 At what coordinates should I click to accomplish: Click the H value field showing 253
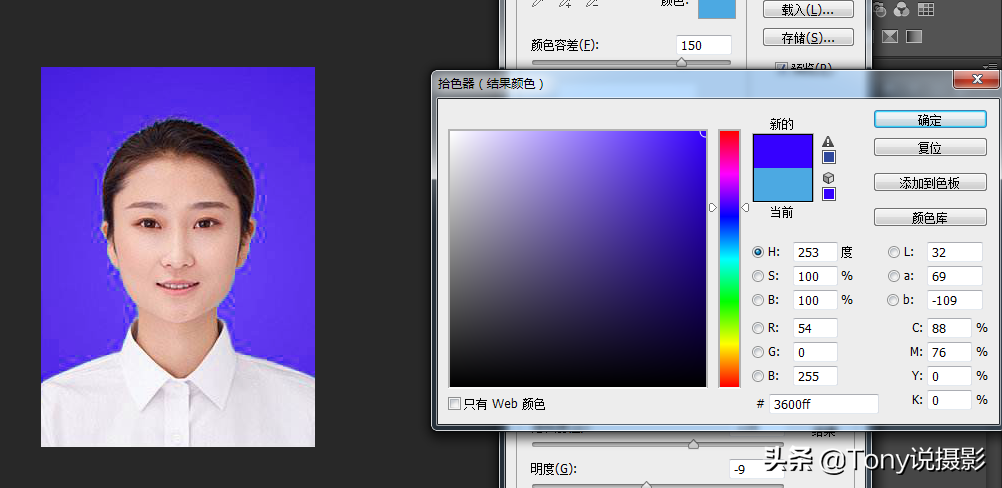point(815,252)
